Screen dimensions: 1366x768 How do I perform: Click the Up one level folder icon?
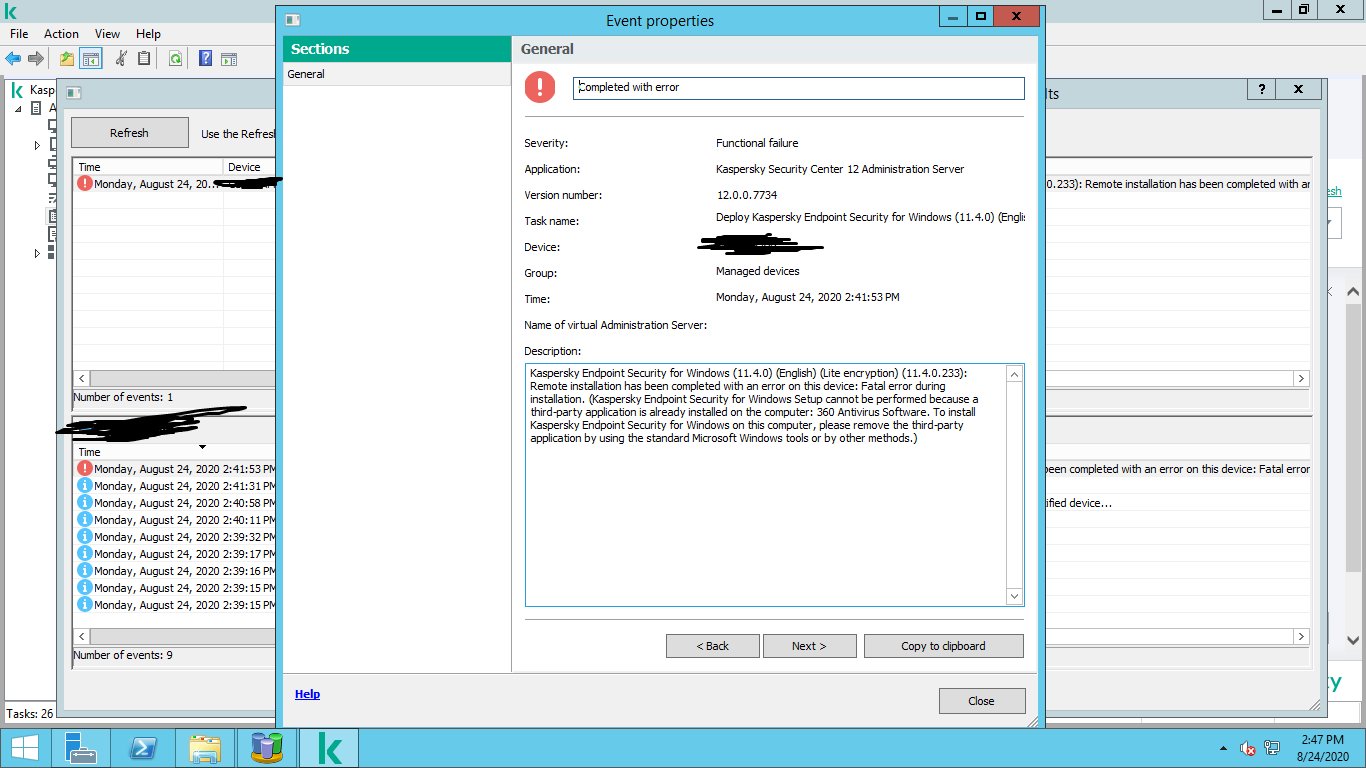pyautogui.click(x=67, y=59)
